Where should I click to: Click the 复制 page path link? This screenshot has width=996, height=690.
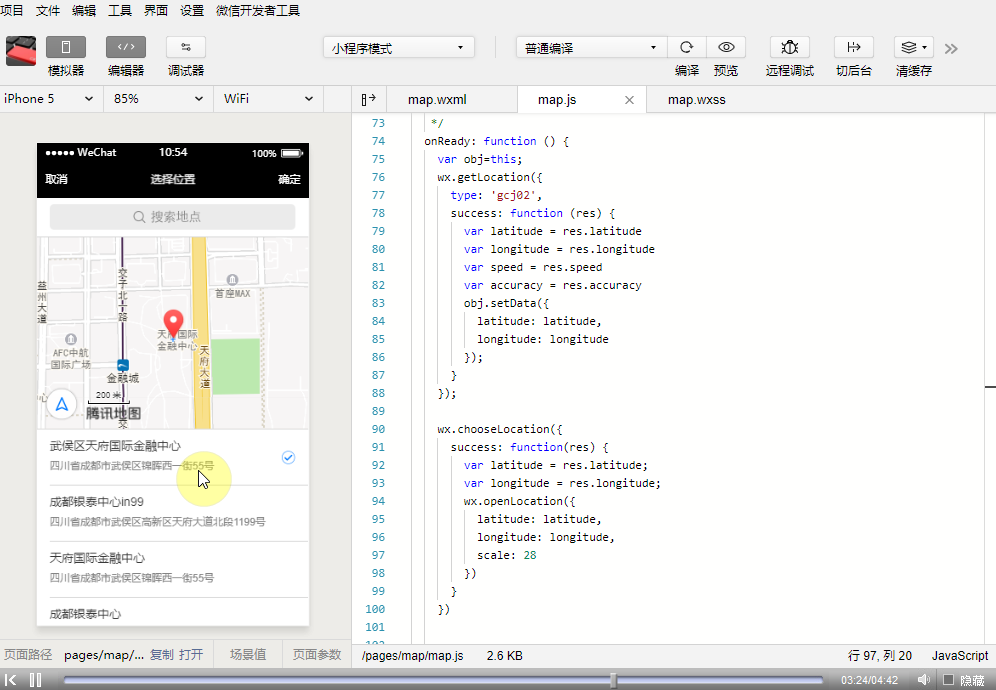point(162,655)
